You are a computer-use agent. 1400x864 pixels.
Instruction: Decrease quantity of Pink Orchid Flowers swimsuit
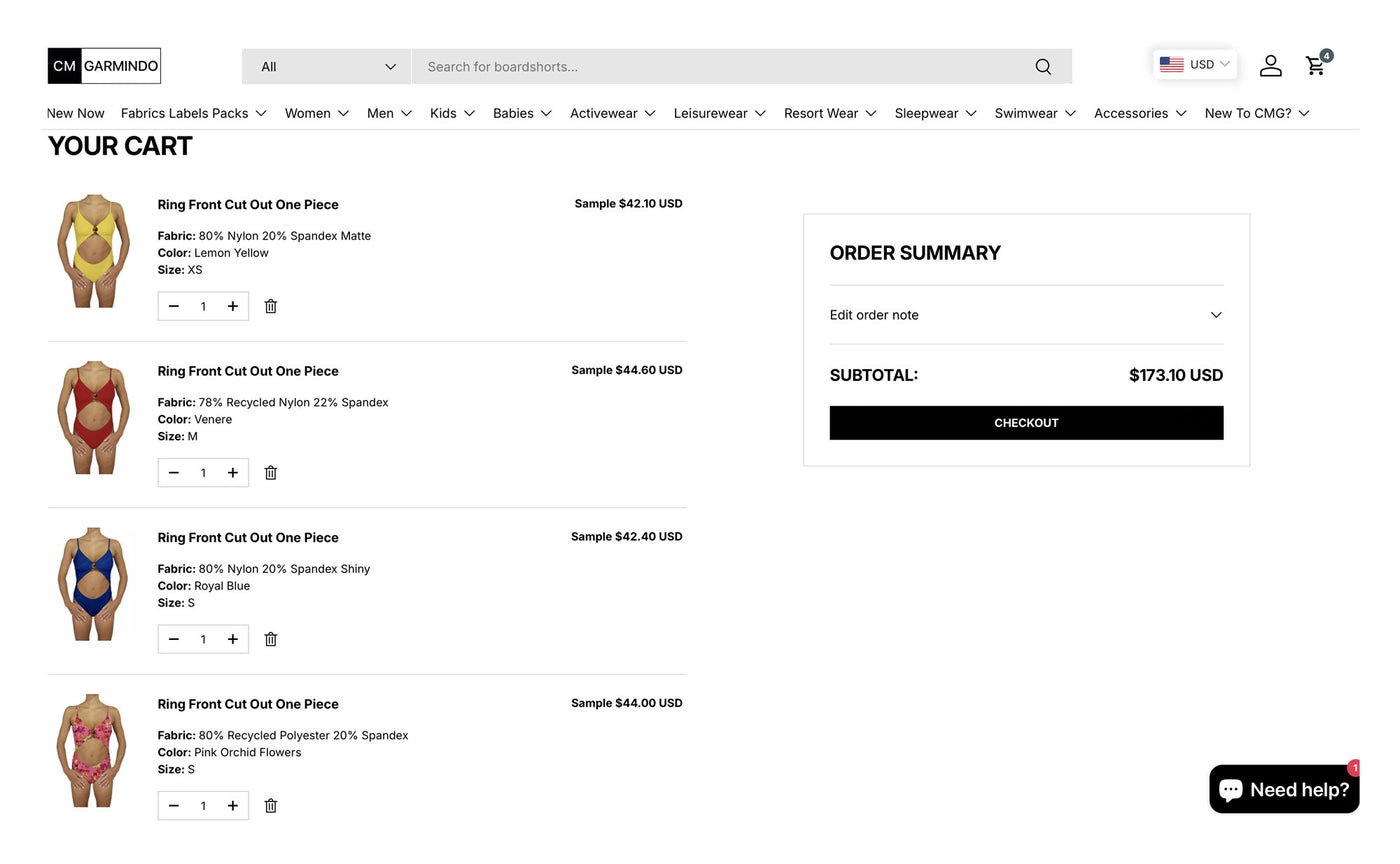[174, 806]
